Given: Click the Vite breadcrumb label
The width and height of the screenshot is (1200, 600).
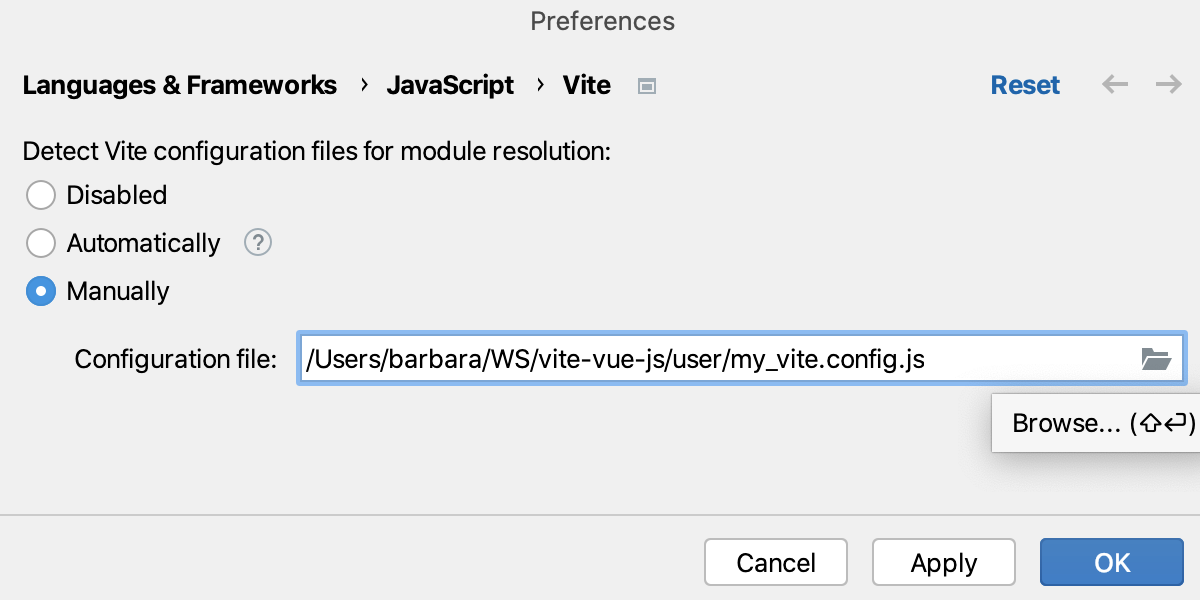Looking at the screenshot, I should (x=587, y=85).
